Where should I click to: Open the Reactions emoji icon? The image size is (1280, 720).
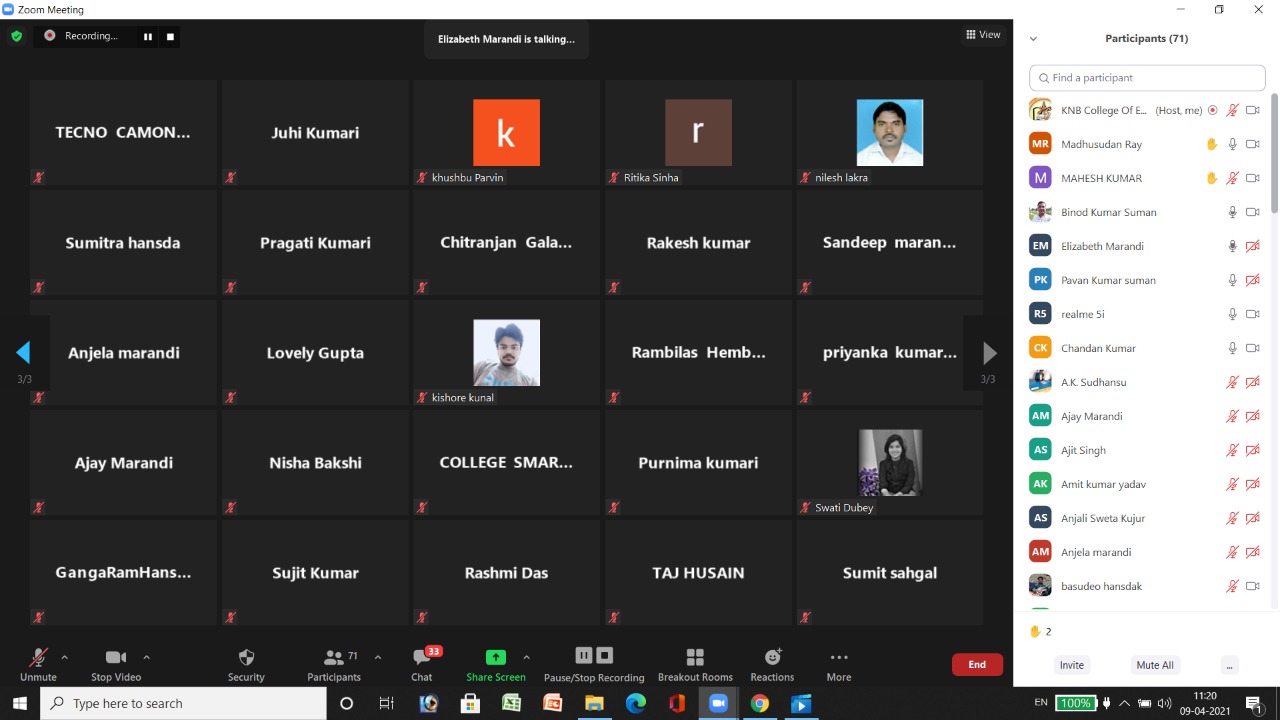(x=772, y=657)
